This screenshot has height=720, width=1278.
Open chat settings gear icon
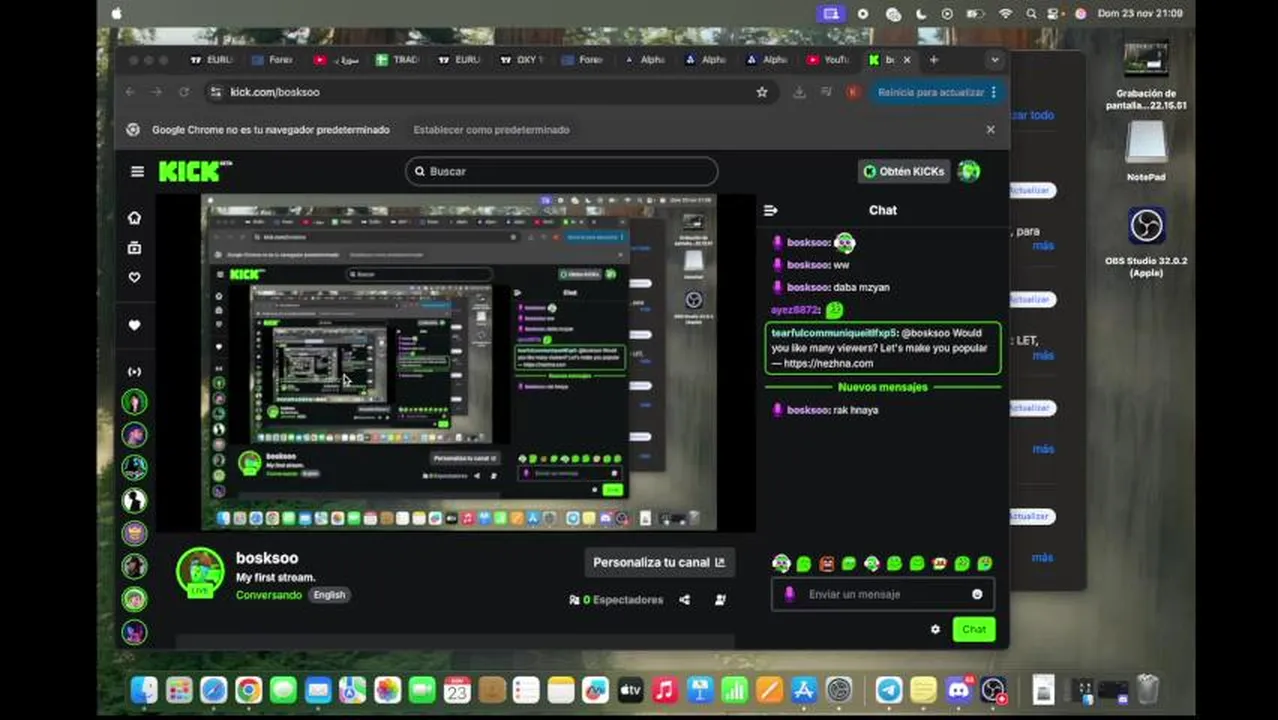[x=935, y=629]
